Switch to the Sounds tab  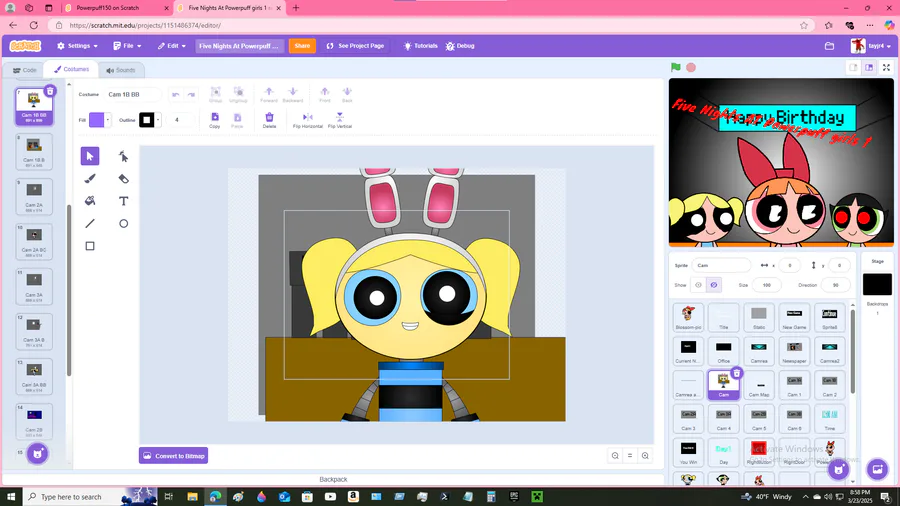(x=121, y=70)
